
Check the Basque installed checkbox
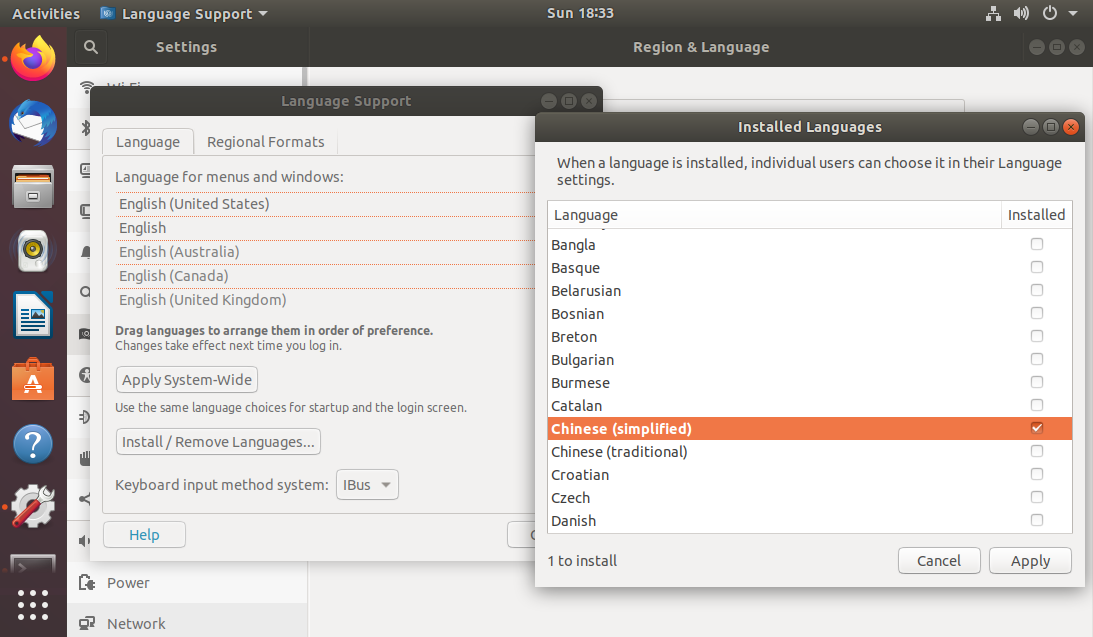[x=1037, y=267]
